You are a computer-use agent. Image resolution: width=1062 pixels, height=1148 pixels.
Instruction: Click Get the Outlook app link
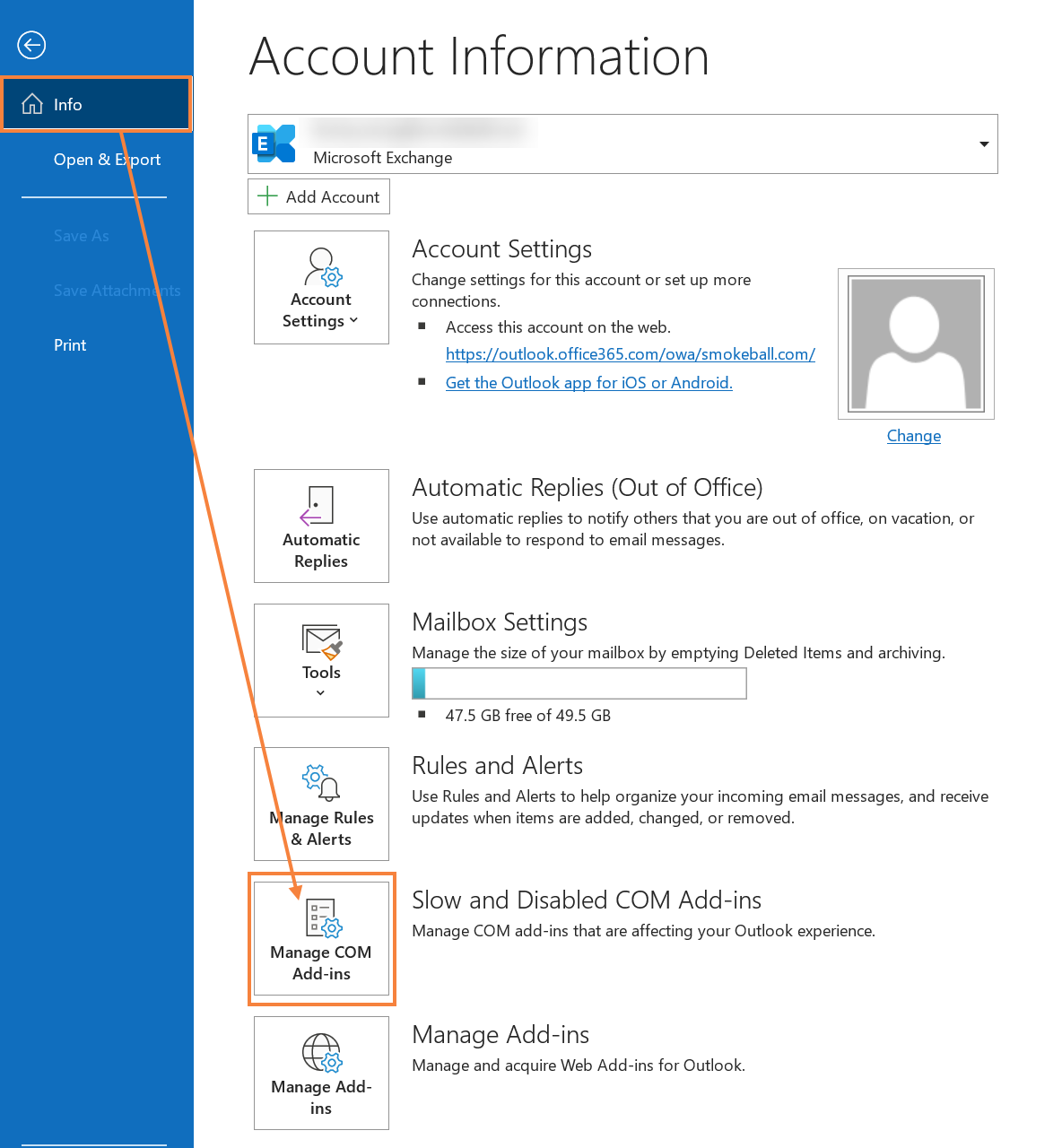pos(588,383)
